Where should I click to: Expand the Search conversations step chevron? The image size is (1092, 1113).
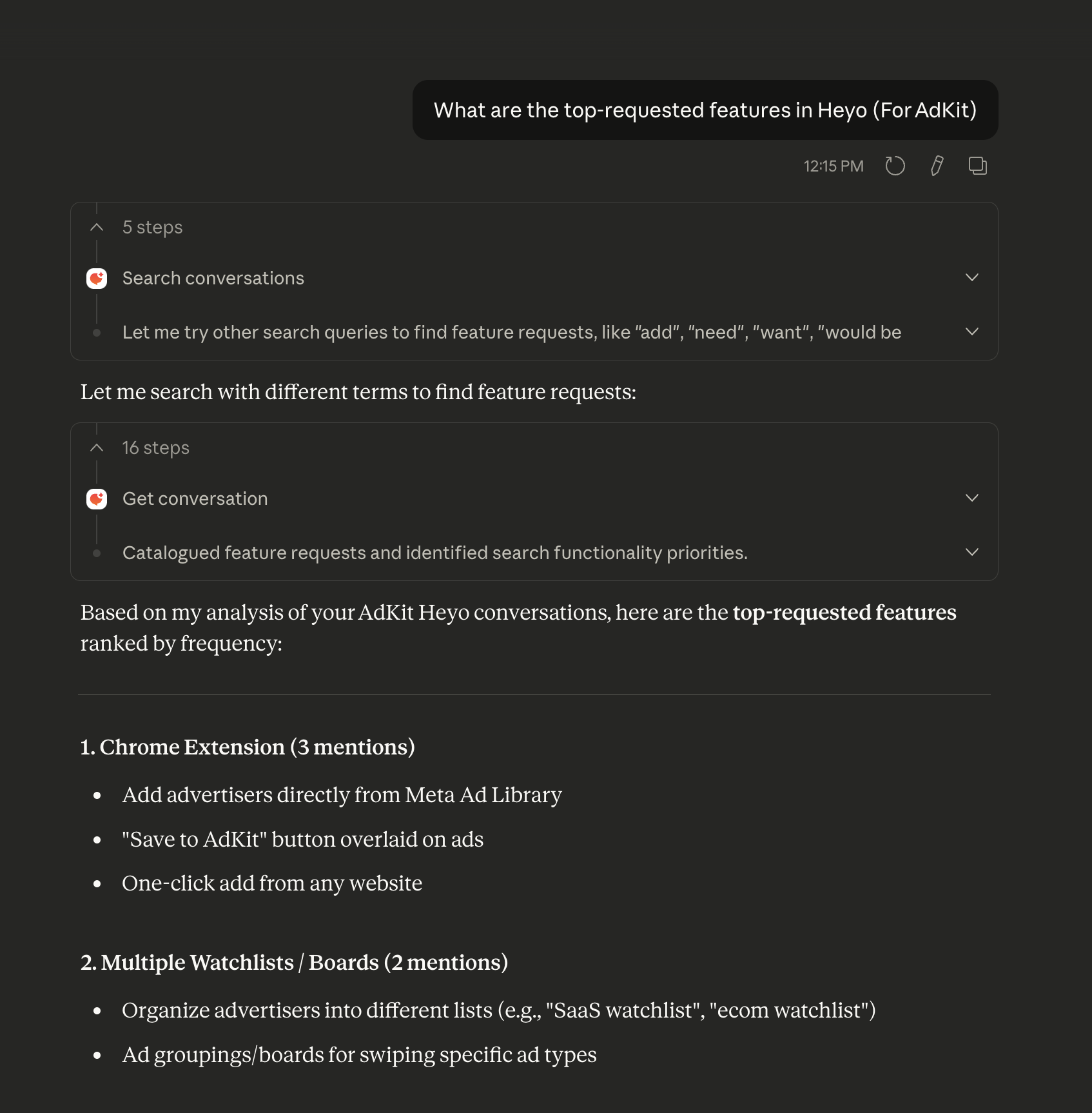(x=971, y=278)
